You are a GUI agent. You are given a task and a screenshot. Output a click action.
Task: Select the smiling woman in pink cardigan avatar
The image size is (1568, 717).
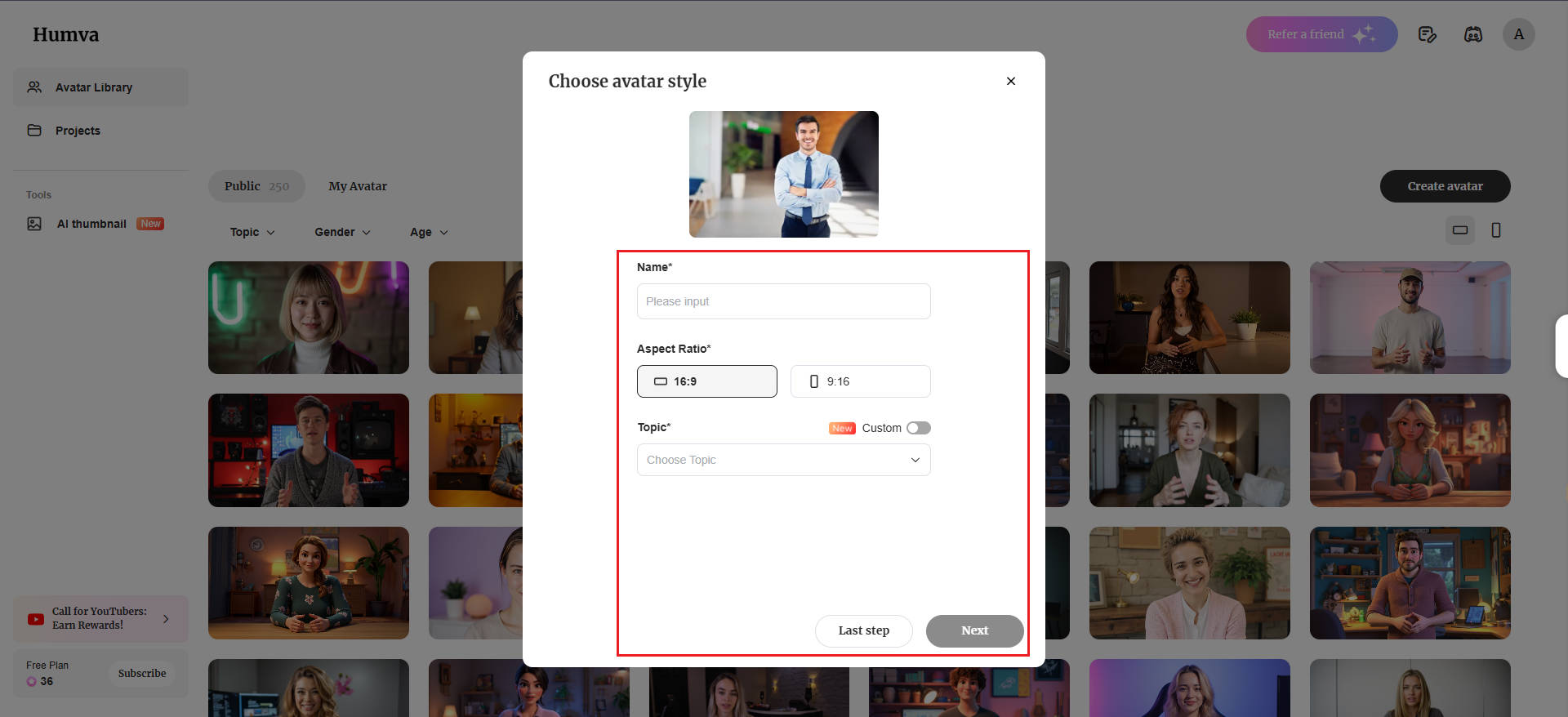point(1190,583)
